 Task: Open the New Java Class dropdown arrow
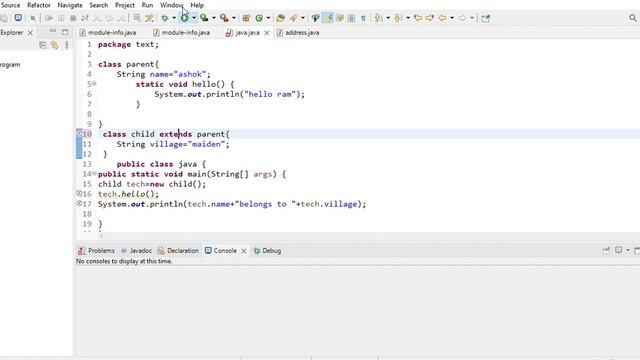point(268,18)
